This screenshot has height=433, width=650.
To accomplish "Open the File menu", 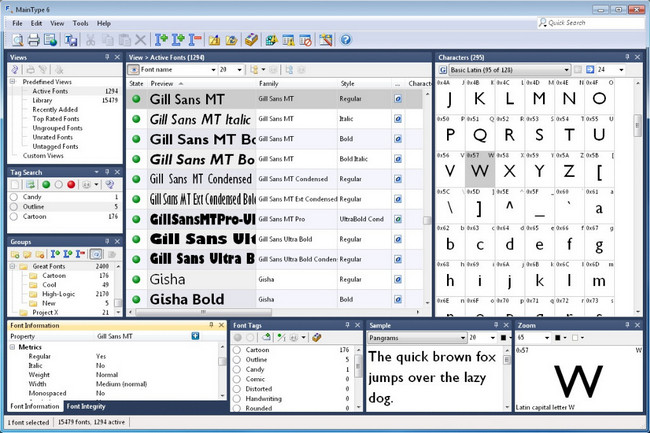I will point(17,23).
